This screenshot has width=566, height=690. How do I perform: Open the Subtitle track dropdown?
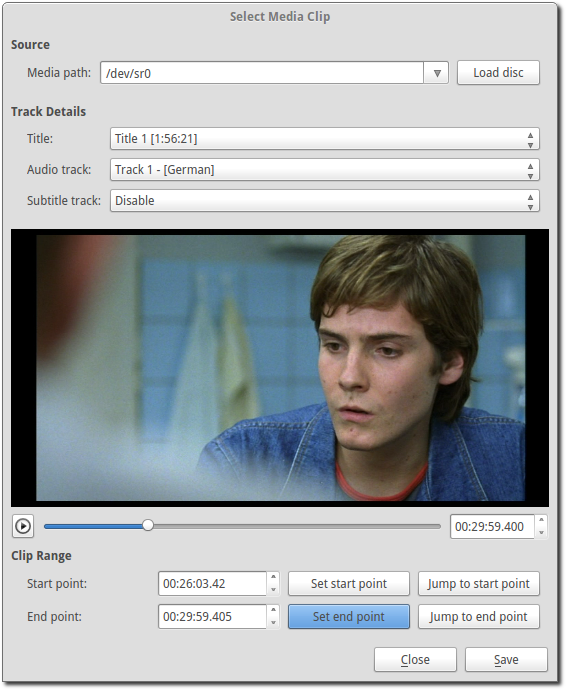[x=324, y=201]
